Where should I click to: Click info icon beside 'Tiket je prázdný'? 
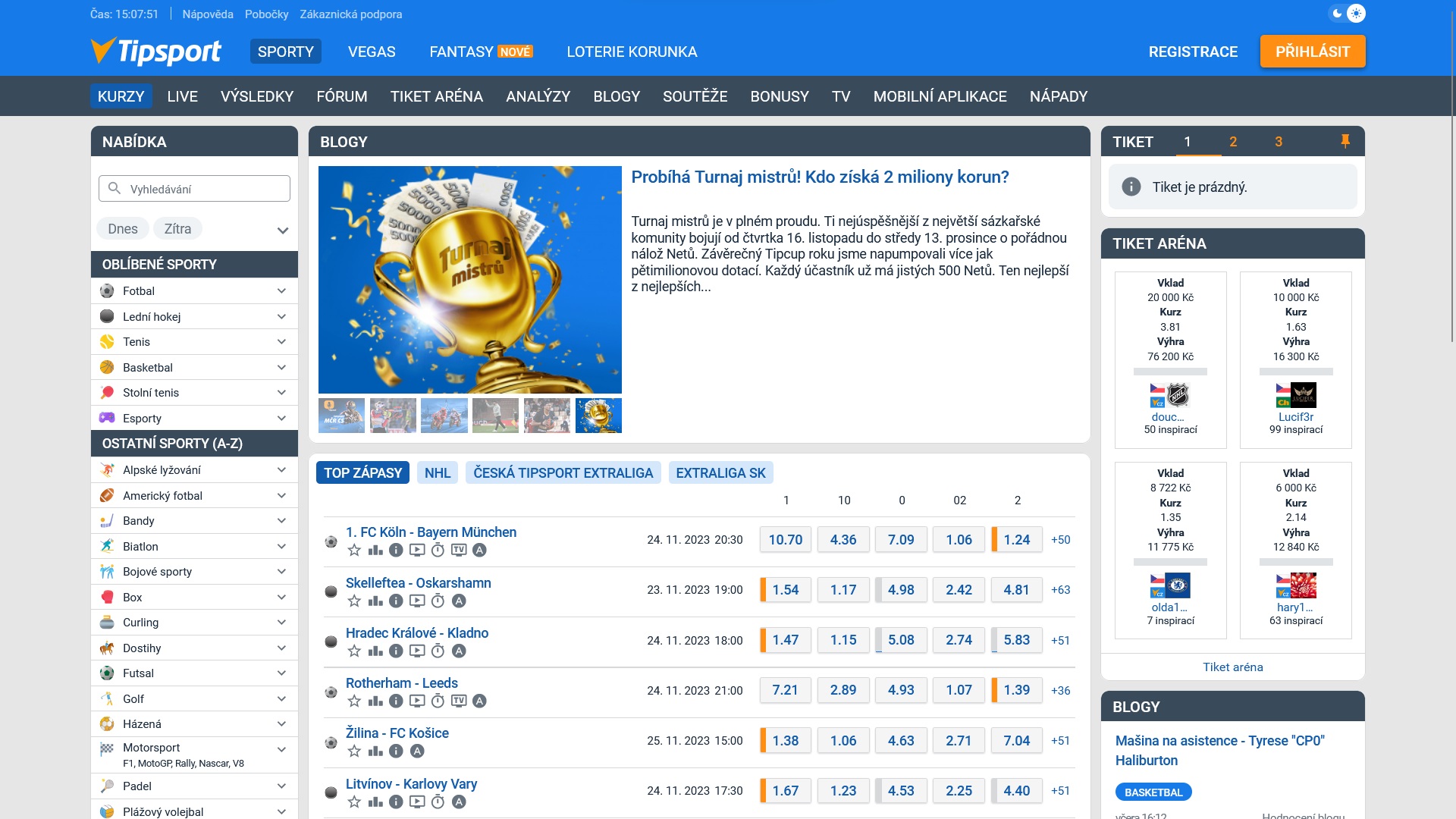click(x=1131, y=187)
